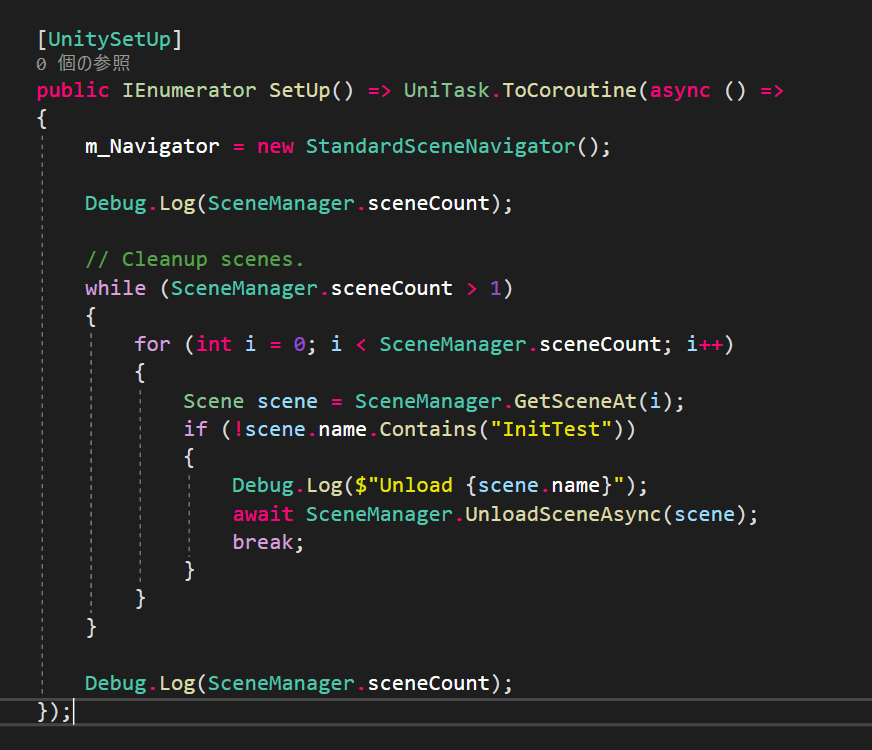Screen dimensions: 872x750
Task: Click the ToCoroutine method call
Action: (x=569, y=90)
